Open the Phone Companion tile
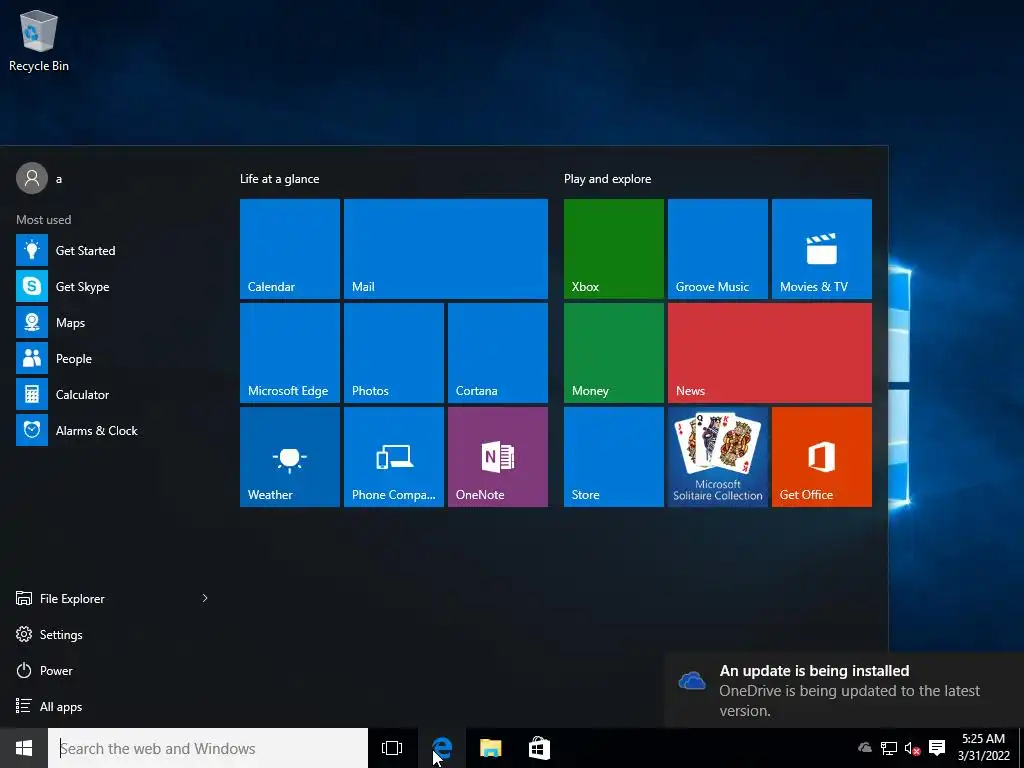The image size is (1024, 768). 394,456
